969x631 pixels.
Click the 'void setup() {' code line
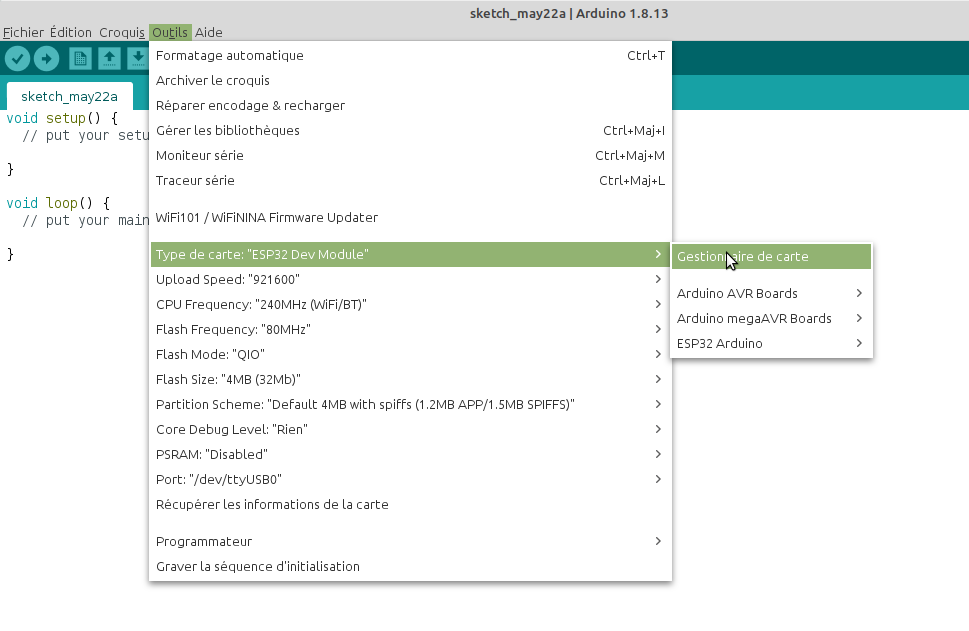point(62,118)
